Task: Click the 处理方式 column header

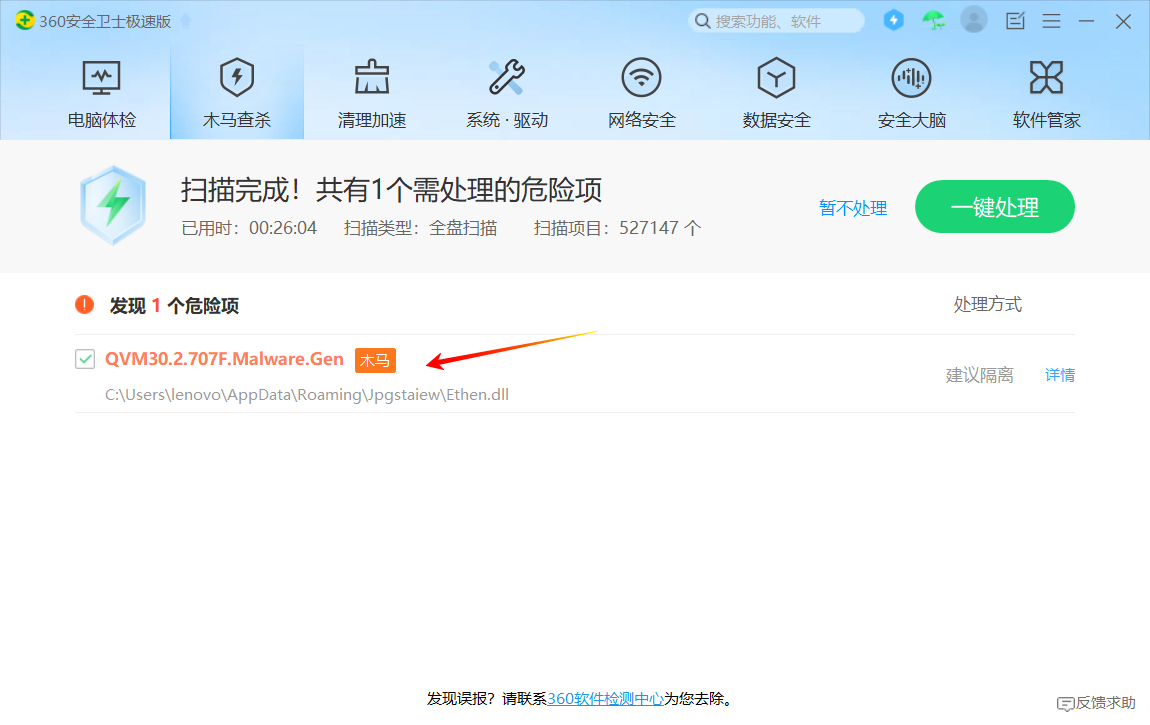Action: click(987, 304)
